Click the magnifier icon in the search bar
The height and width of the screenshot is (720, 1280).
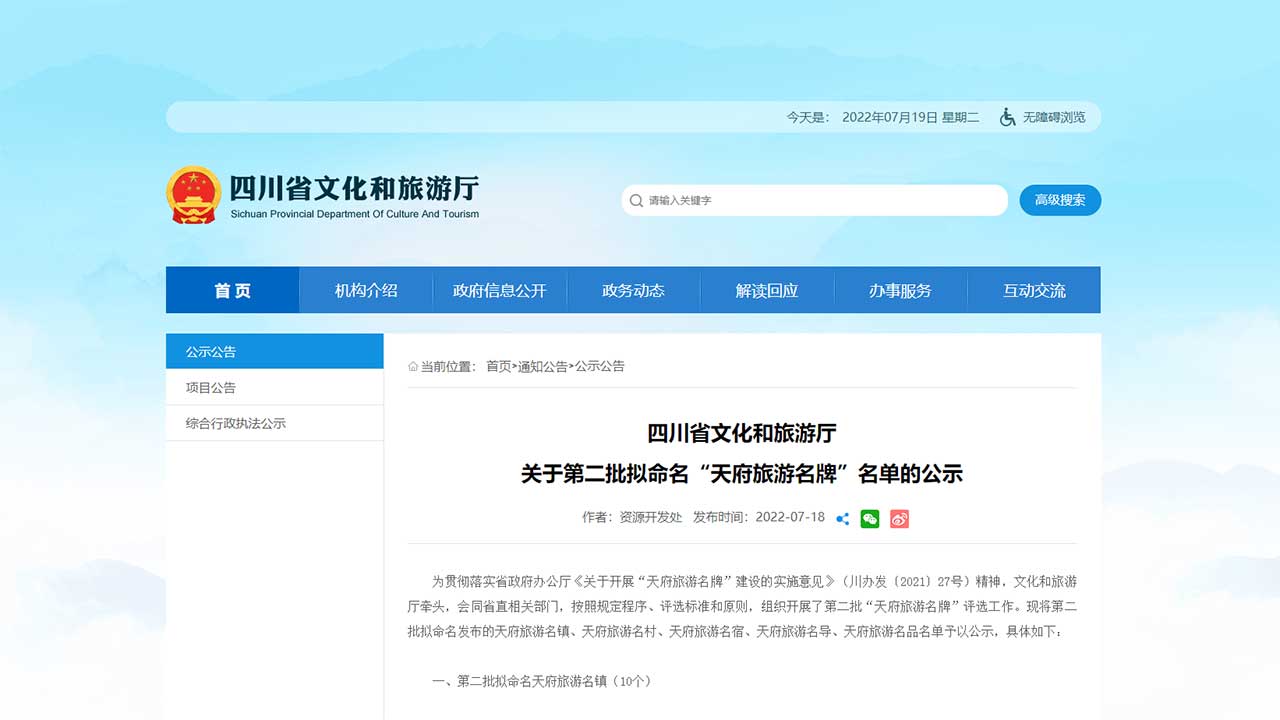click(636, 200)
